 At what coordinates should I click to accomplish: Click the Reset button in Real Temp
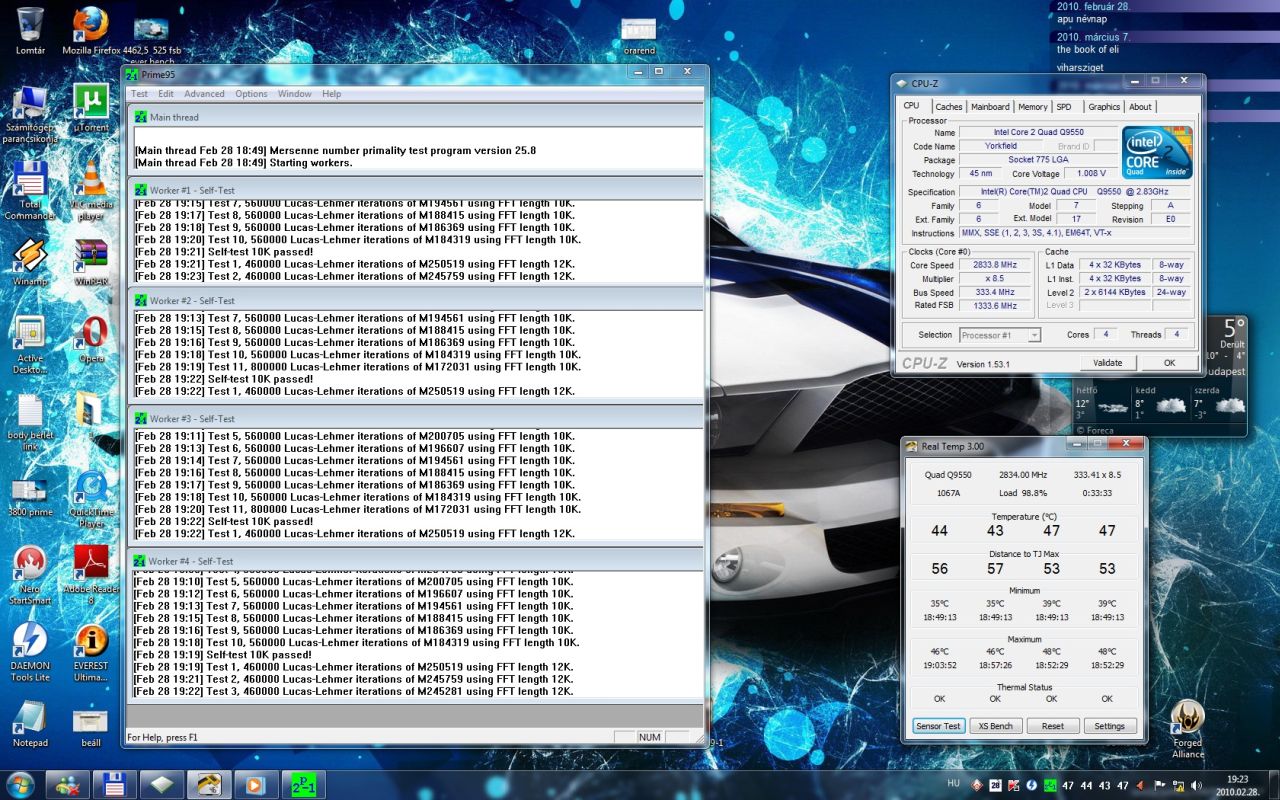1052,726
